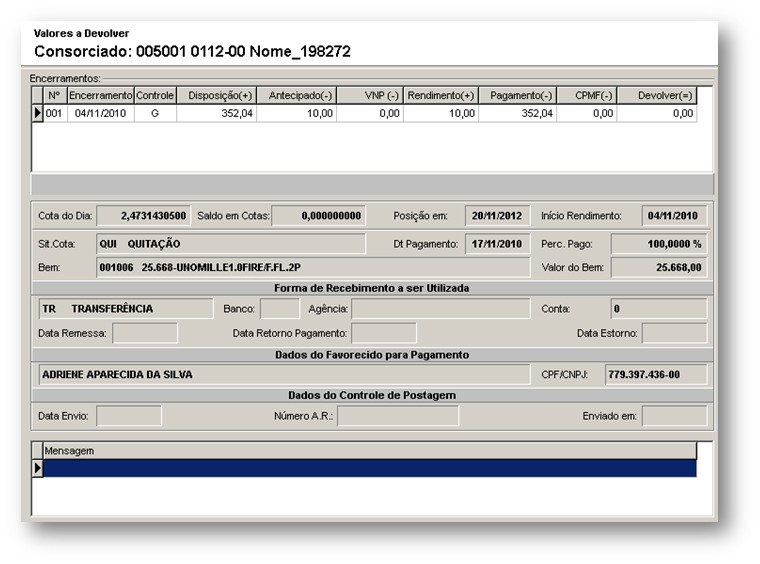Viewport: 760px width, 564px height.
Task: Click the 0,00 VNP cell
Action: point(370,113)
